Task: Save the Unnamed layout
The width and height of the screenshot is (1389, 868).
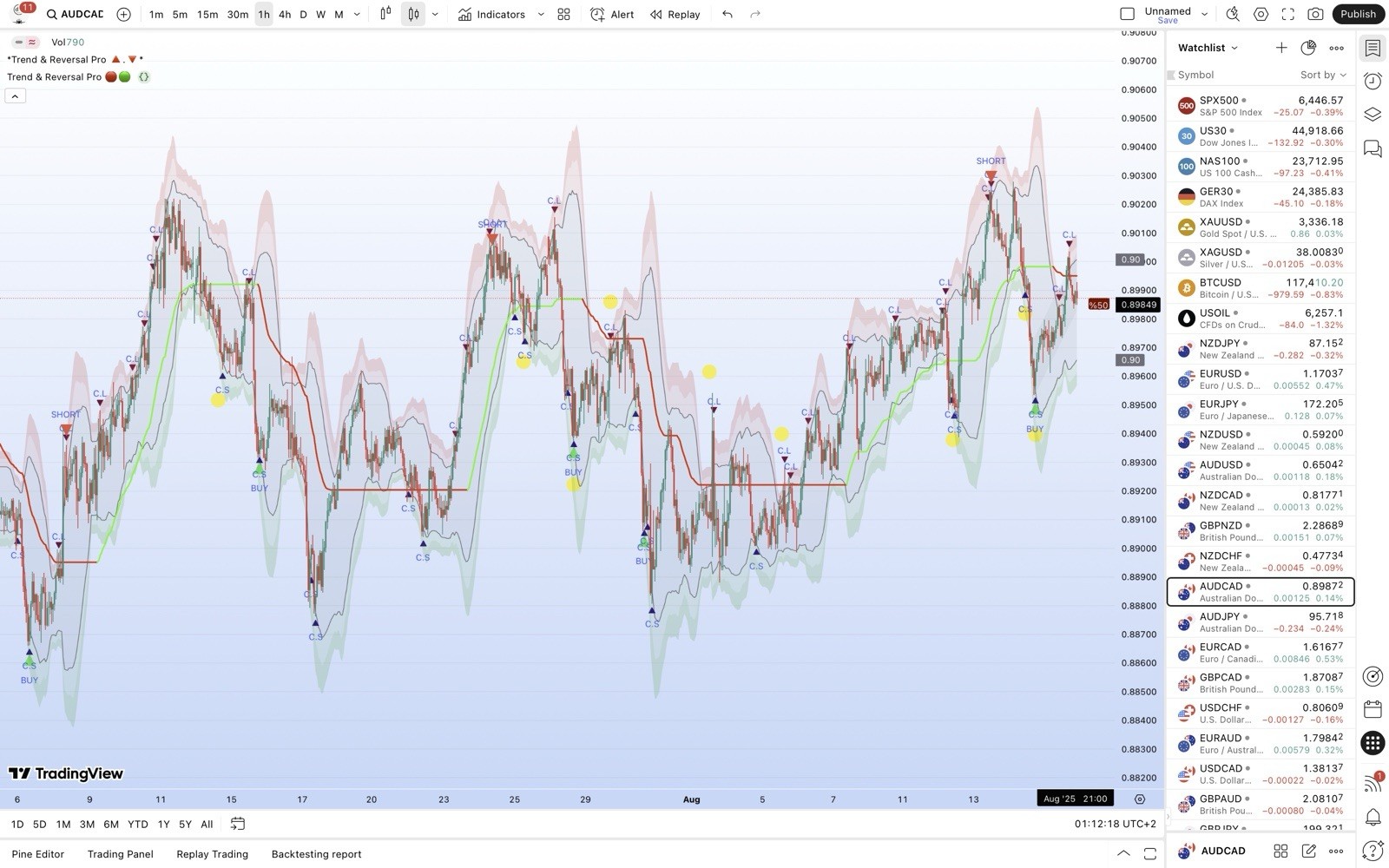Action: [x=1168, y=21]
